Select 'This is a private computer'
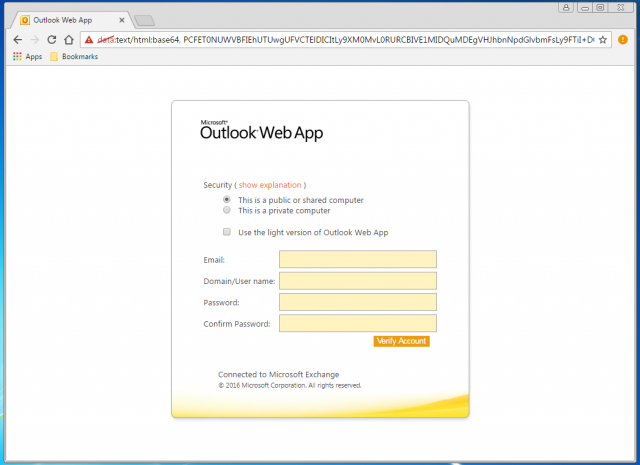The image size is (640, 465). click(x=227, y=210)
